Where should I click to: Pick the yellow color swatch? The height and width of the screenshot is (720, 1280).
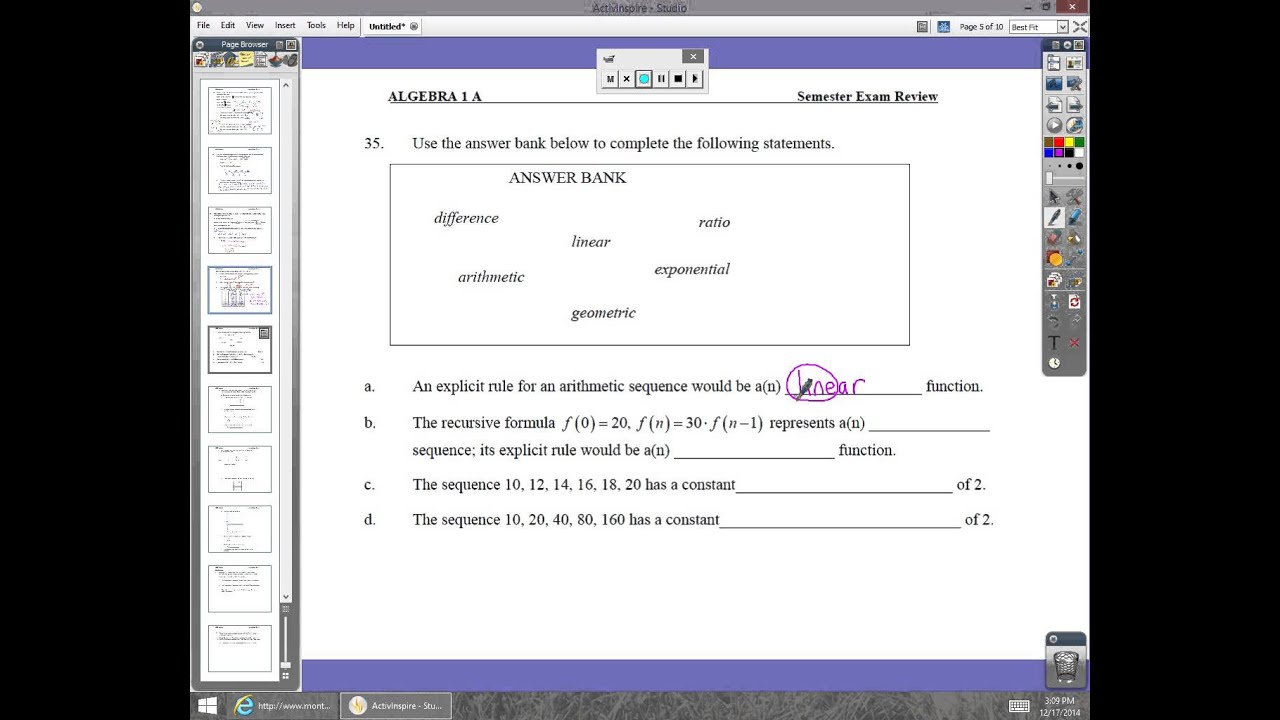[1069, 142]
